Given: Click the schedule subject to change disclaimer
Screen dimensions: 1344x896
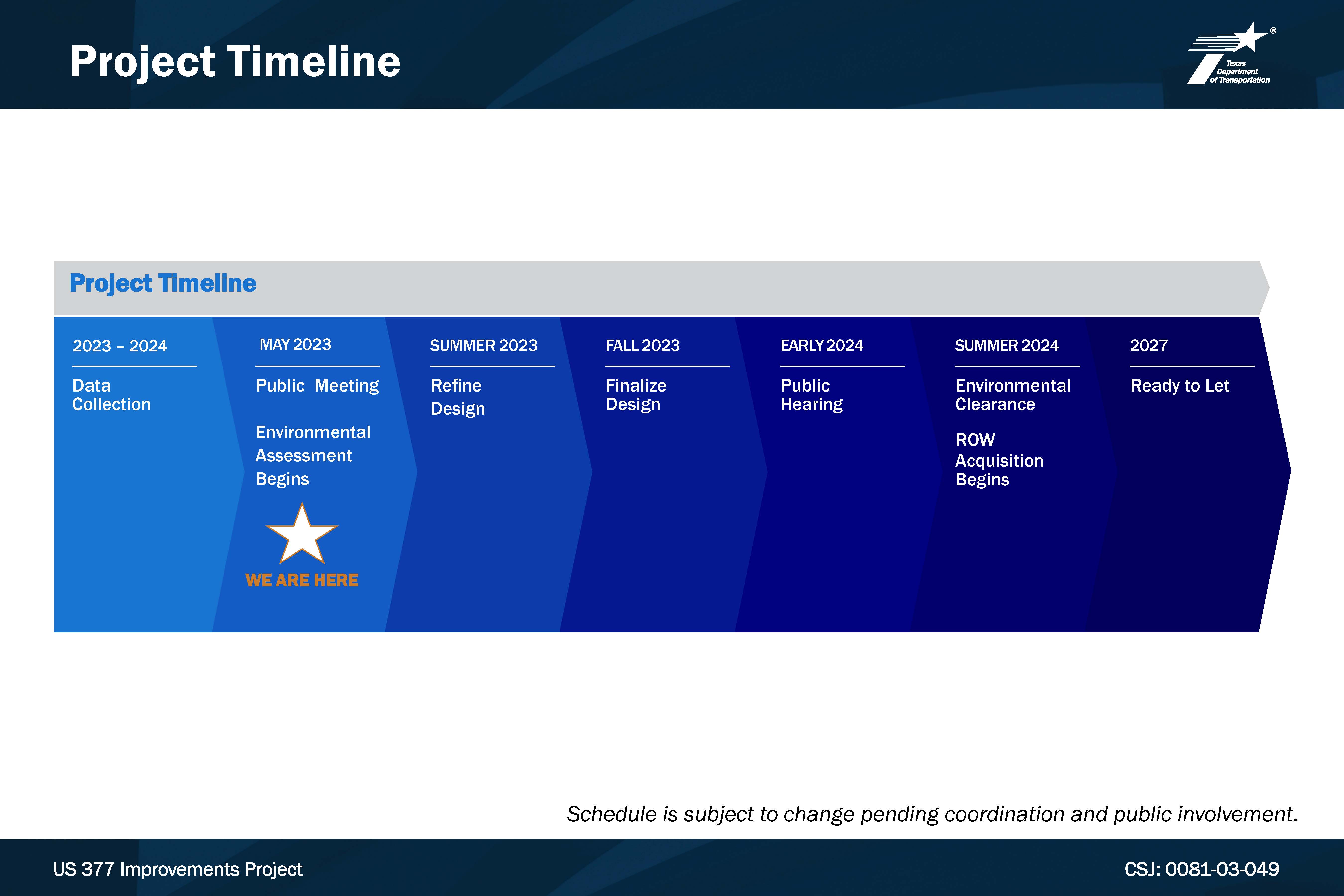Looking at the screenshot, I should pos(932,814).
